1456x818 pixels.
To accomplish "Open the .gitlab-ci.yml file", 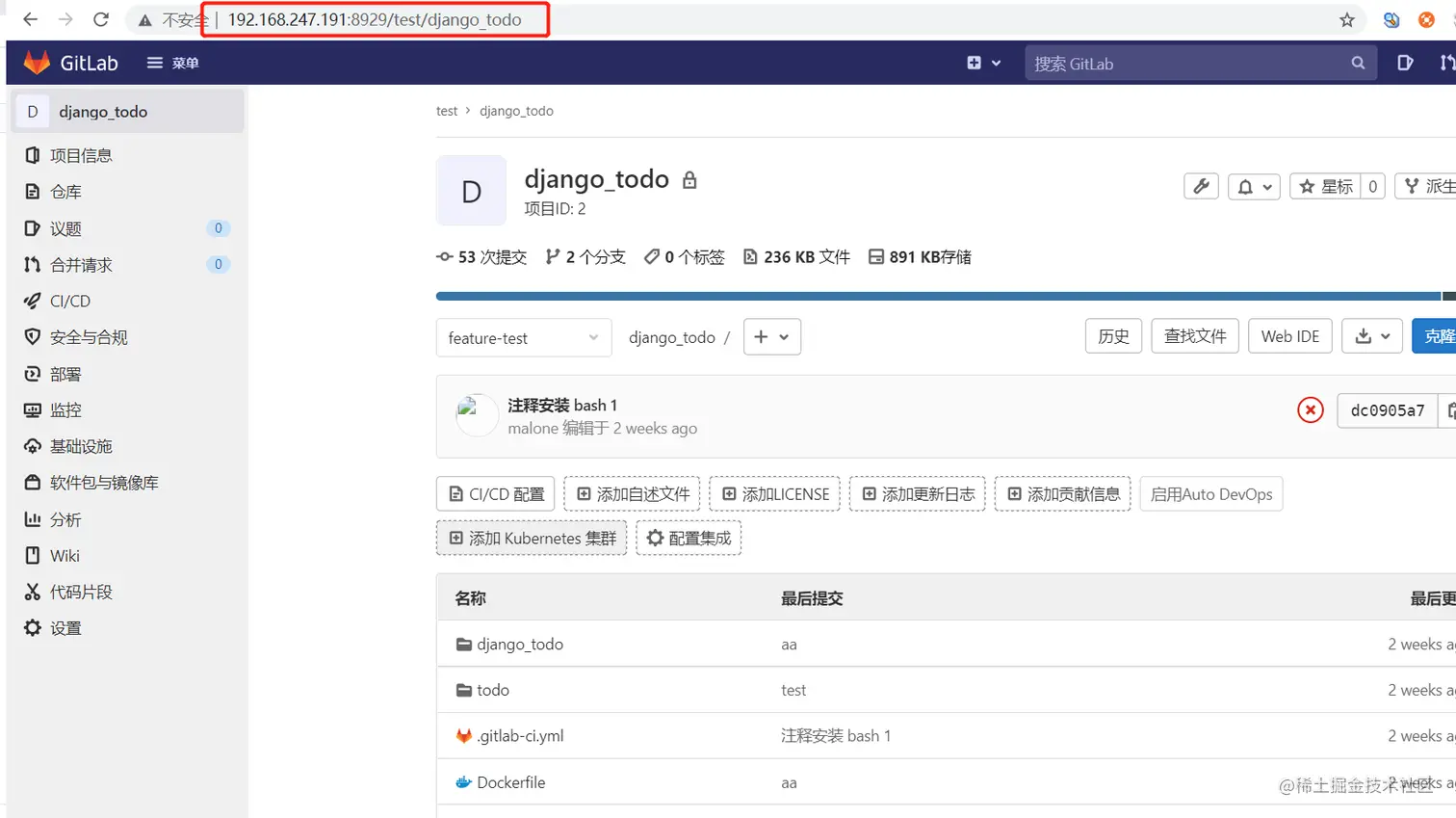I will click(520, 736).
